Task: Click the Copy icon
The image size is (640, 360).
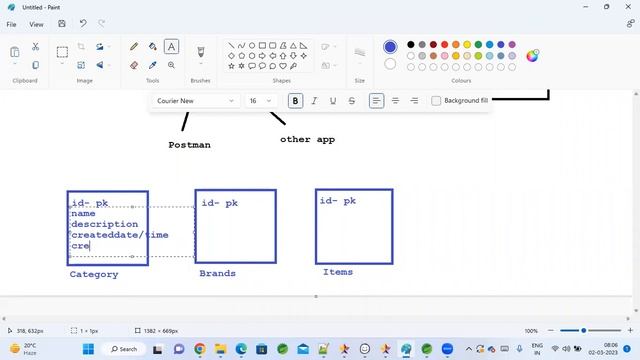Action: (36, 65)
